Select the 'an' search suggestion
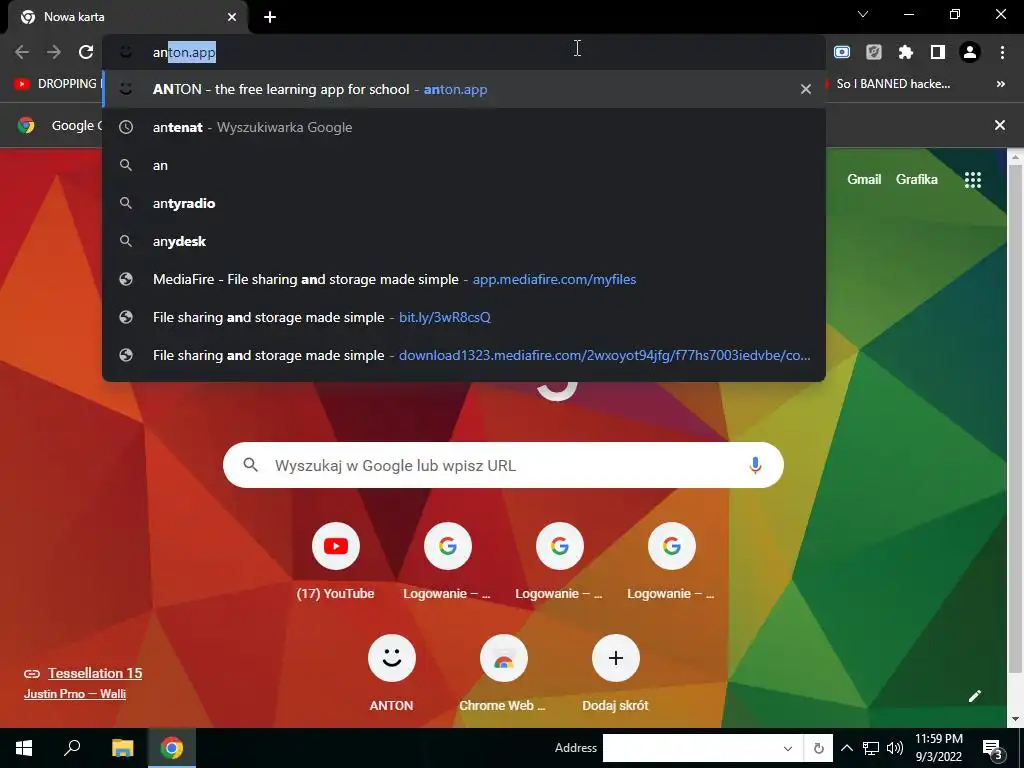 click(464, 165)
